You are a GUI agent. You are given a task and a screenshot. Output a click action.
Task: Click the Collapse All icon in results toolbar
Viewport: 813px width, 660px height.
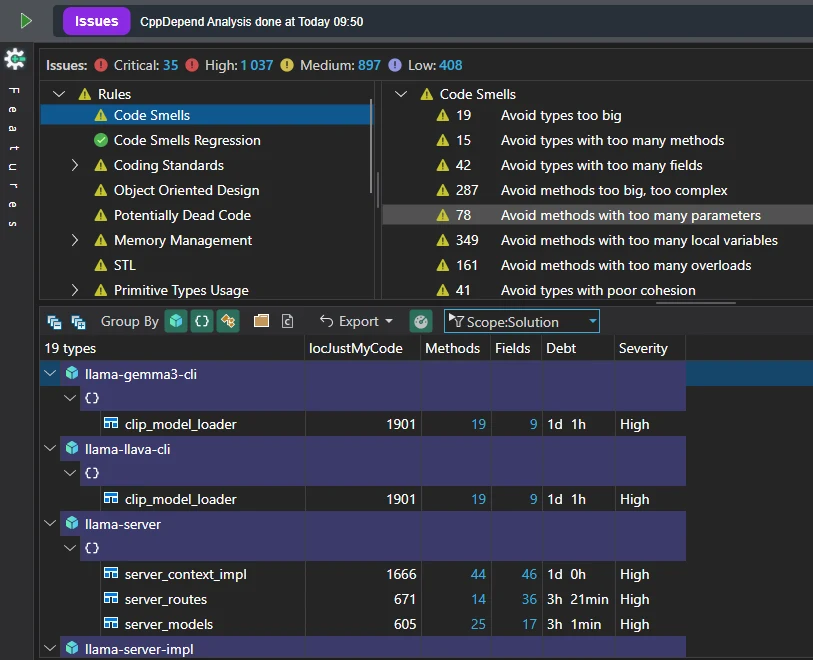(x=54, y=322)
